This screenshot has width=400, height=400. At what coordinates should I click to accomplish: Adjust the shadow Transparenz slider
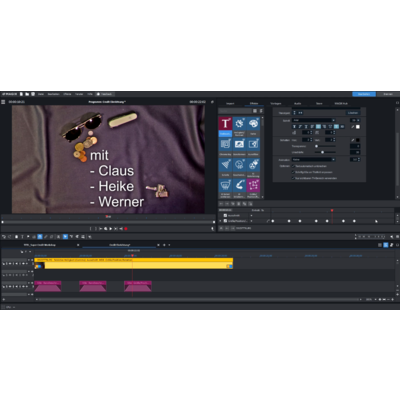[x=326, y=146]
